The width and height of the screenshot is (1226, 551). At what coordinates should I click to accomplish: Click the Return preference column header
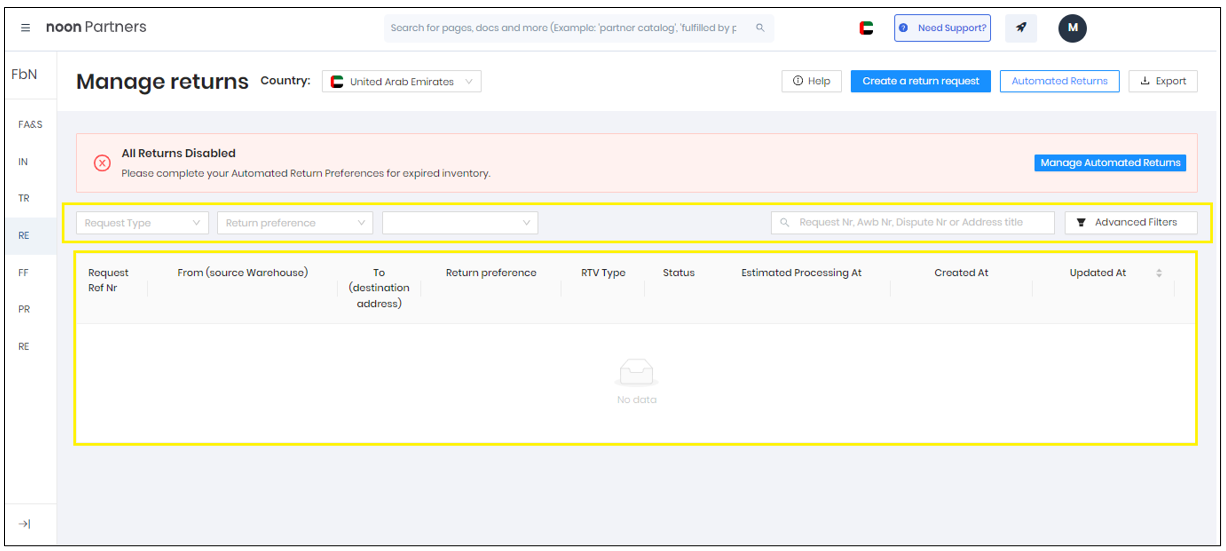pyautogui.click(x=491, y=272)
